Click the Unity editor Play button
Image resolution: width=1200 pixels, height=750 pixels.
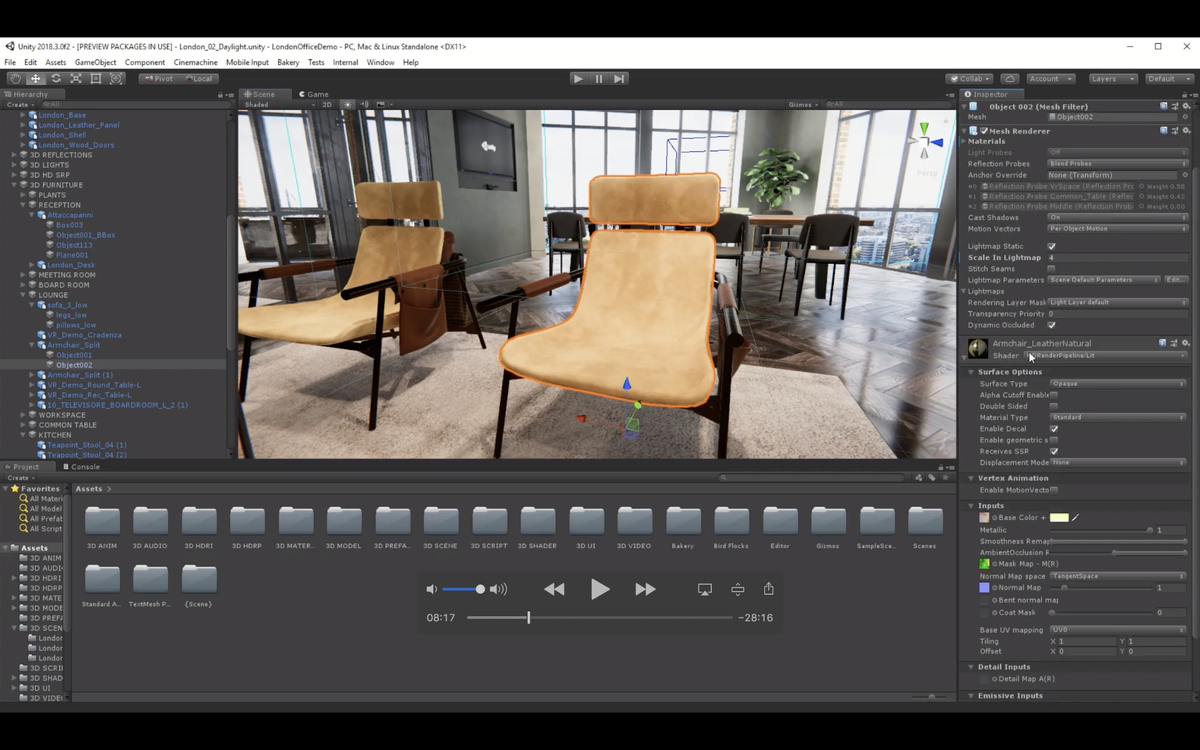pos(578,78)
